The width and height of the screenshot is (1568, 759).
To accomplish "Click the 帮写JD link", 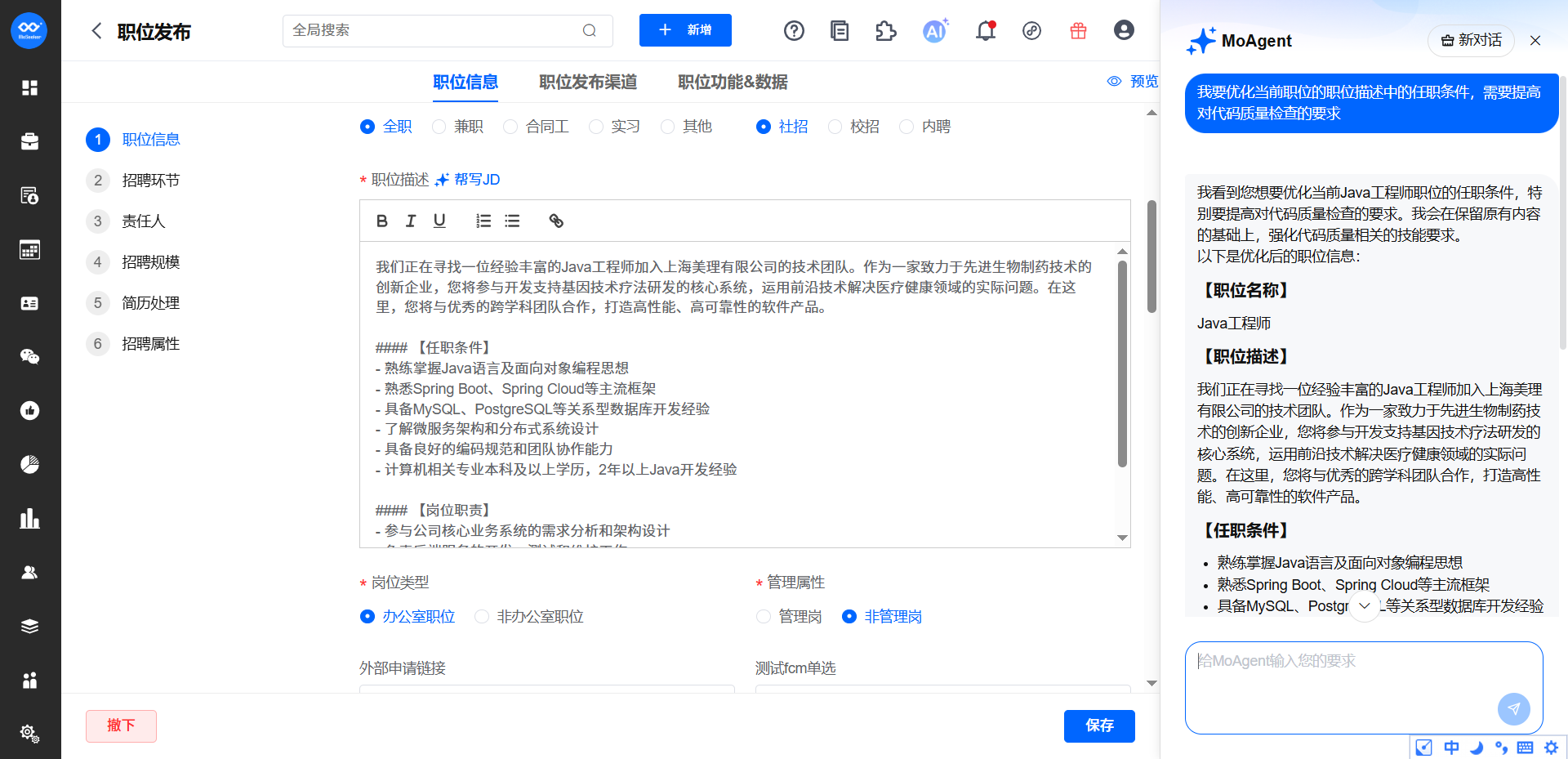I will 468,180.
